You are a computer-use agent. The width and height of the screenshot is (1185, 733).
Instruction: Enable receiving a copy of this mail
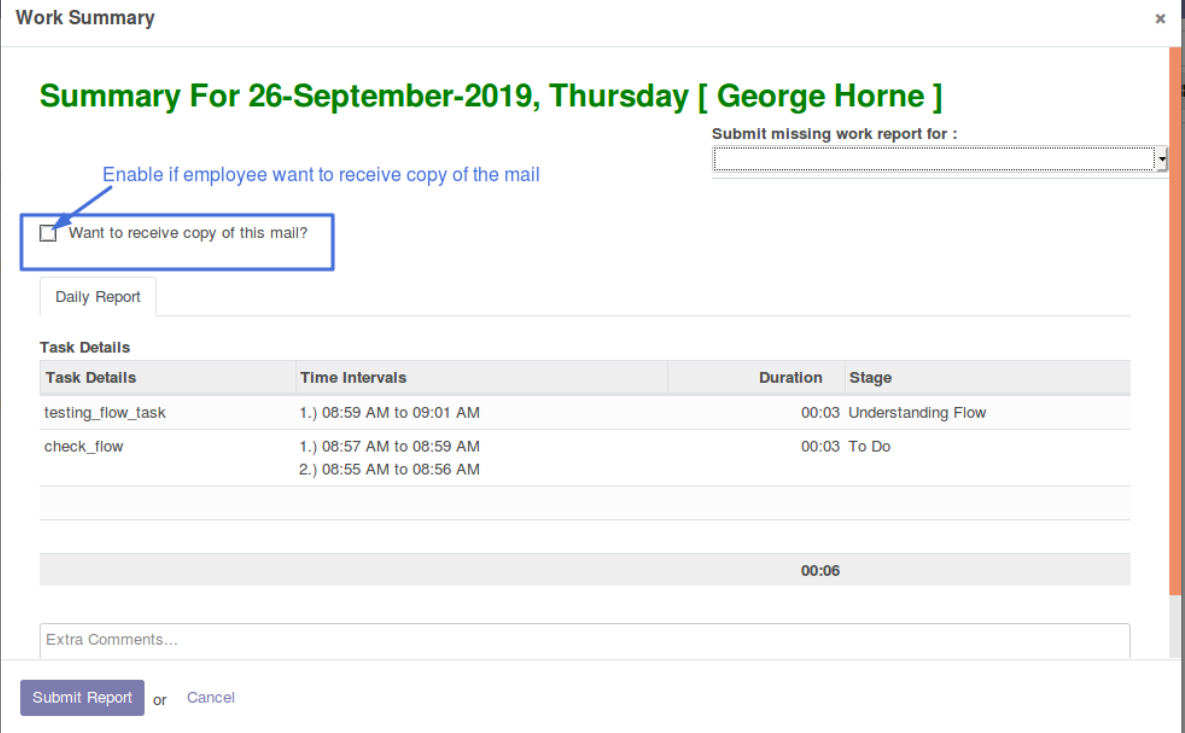(48, 234)
